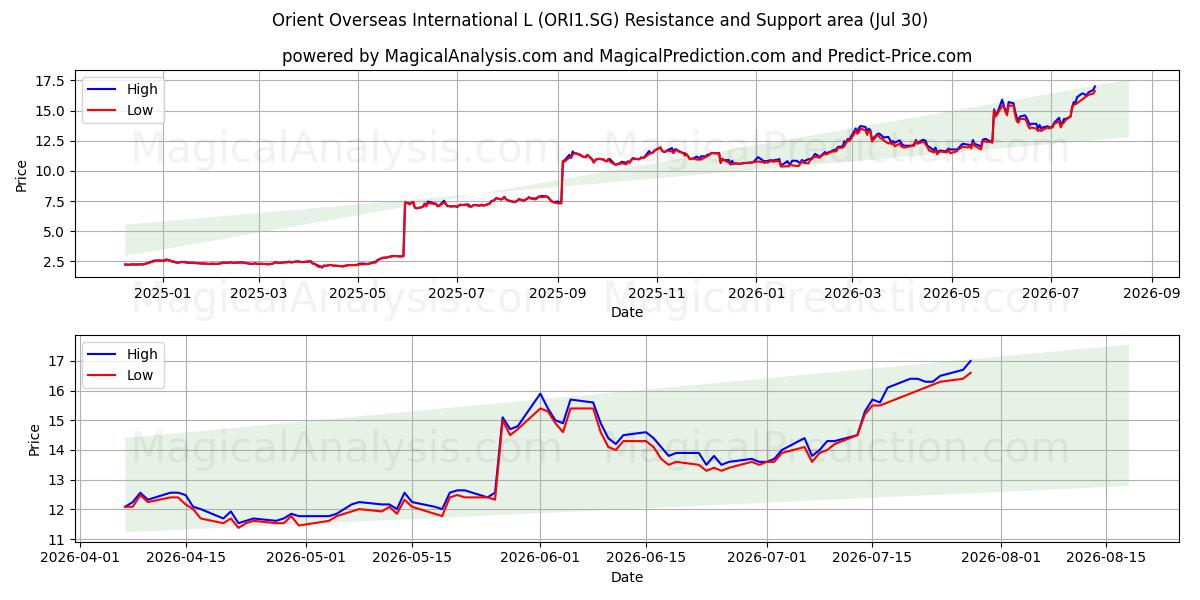
Task: Click the 12.5 y-axis tick in top chart
Action: coord(51,141)
